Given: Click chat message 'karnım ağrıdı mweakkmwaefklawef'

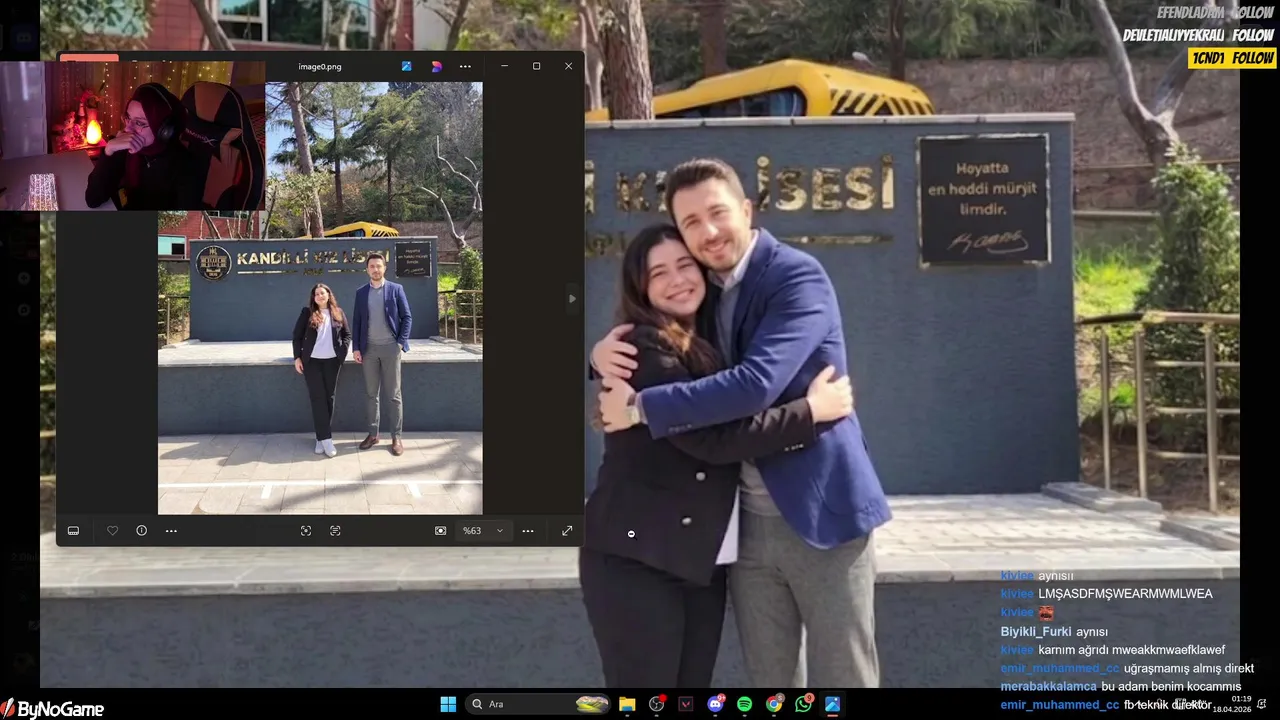Looking at the screenshot, I should pos(1131,650).
